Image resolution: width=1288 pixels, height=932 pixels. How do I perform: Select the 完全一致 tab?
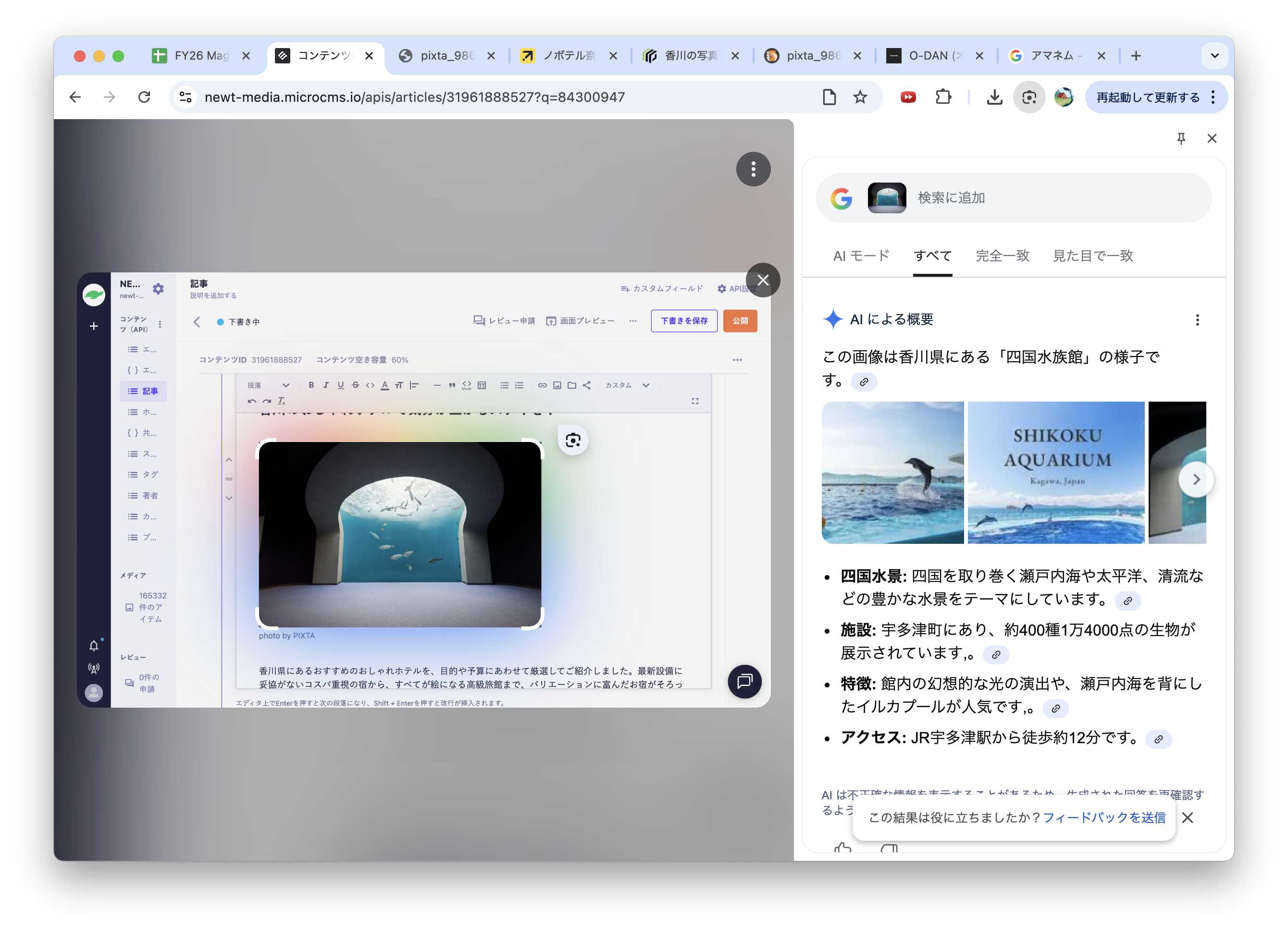1003,256
